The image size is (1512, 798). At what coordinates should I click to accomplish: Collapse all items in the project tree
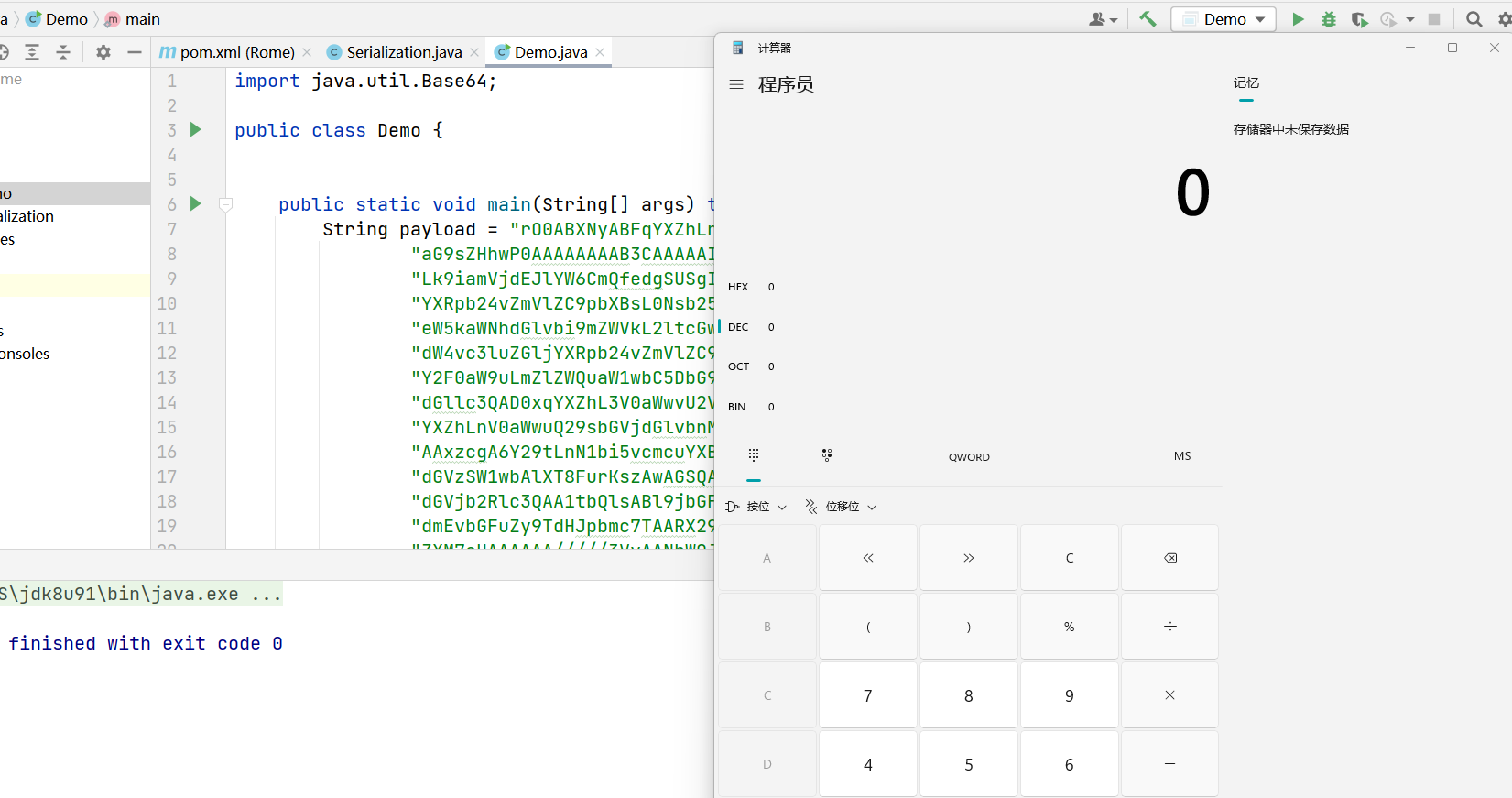pos(63,52)
